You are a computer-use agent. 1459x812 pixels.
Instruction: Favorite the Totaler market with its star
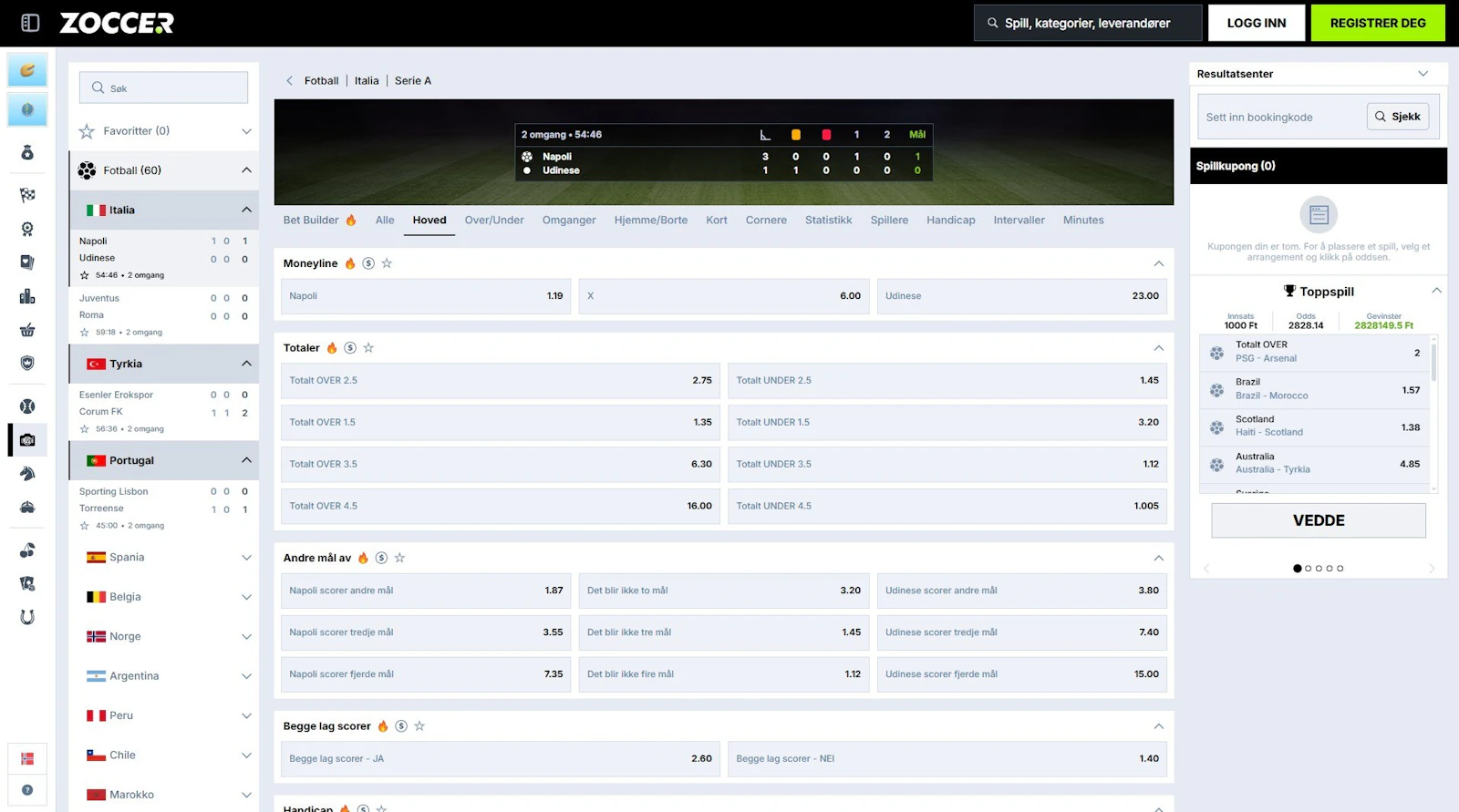click(368, 348)
